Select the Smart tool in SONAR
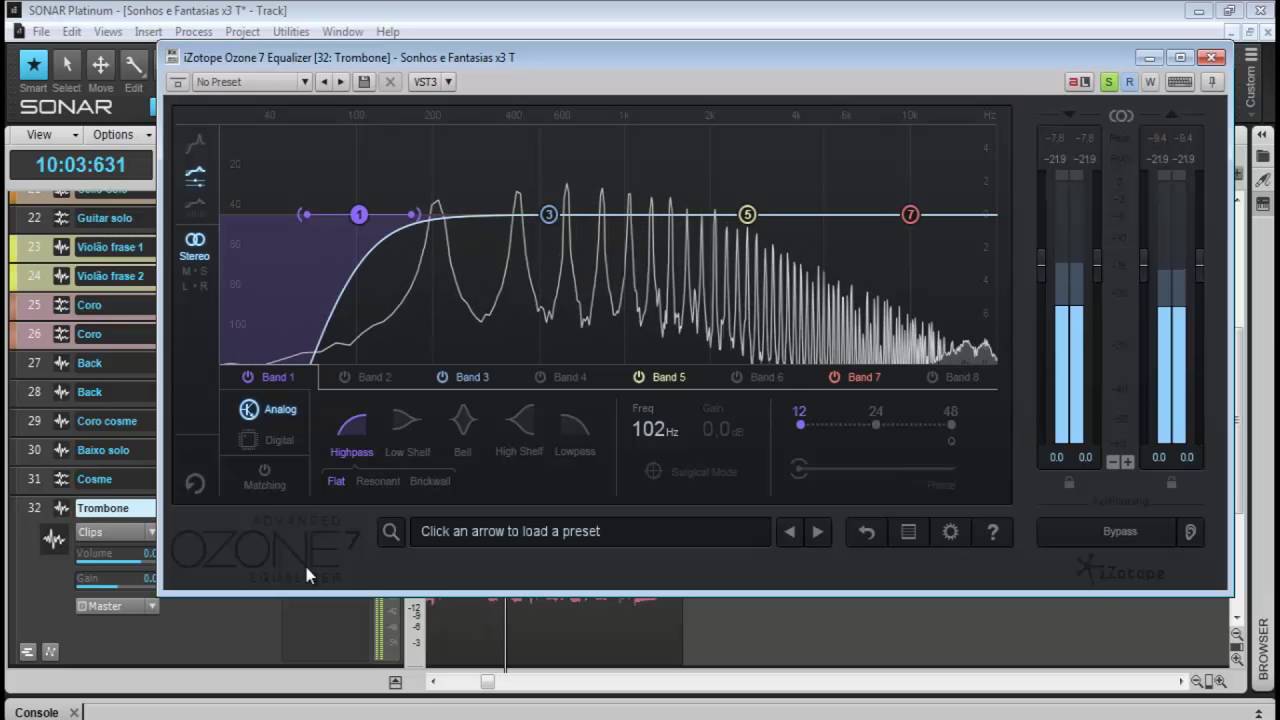The height and width of the screenshot is (720, 1280). pyautogui.click(x=34, y=65)
